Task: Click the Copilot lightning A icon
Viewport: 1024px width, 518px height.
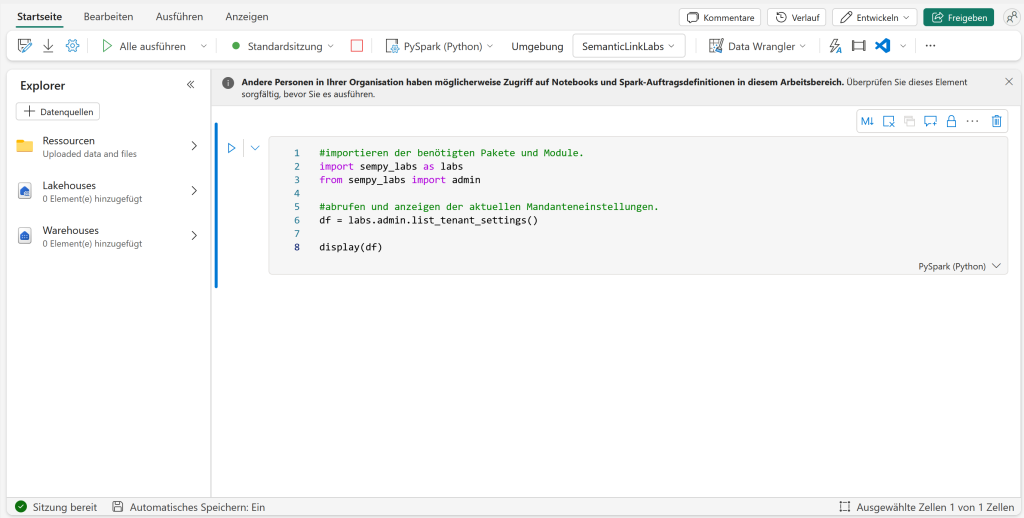Action: [x=835, y=46]
